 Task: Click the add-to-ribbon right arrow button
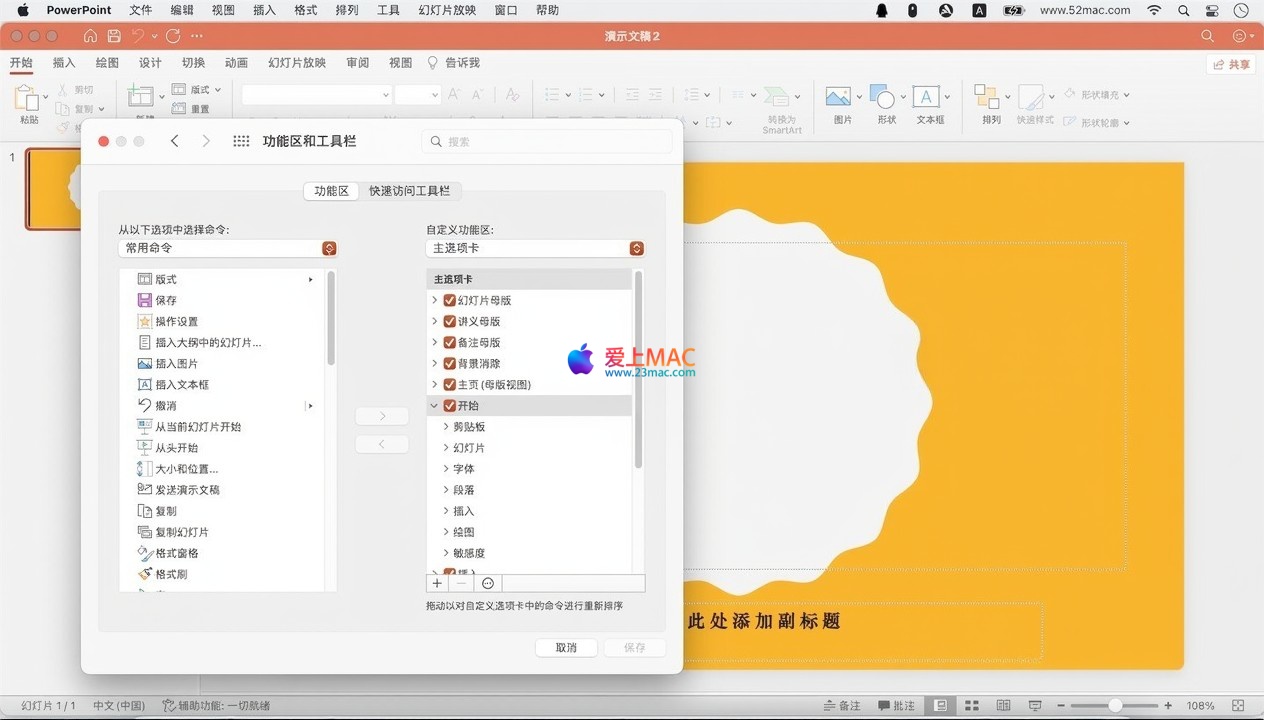click(382, 416)
